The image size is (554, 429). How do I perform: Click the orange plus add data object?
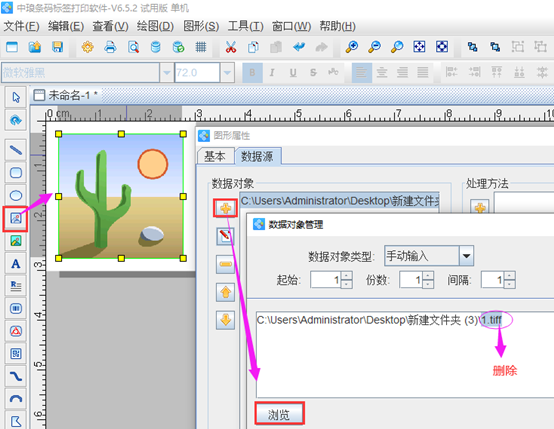(225, 208)
